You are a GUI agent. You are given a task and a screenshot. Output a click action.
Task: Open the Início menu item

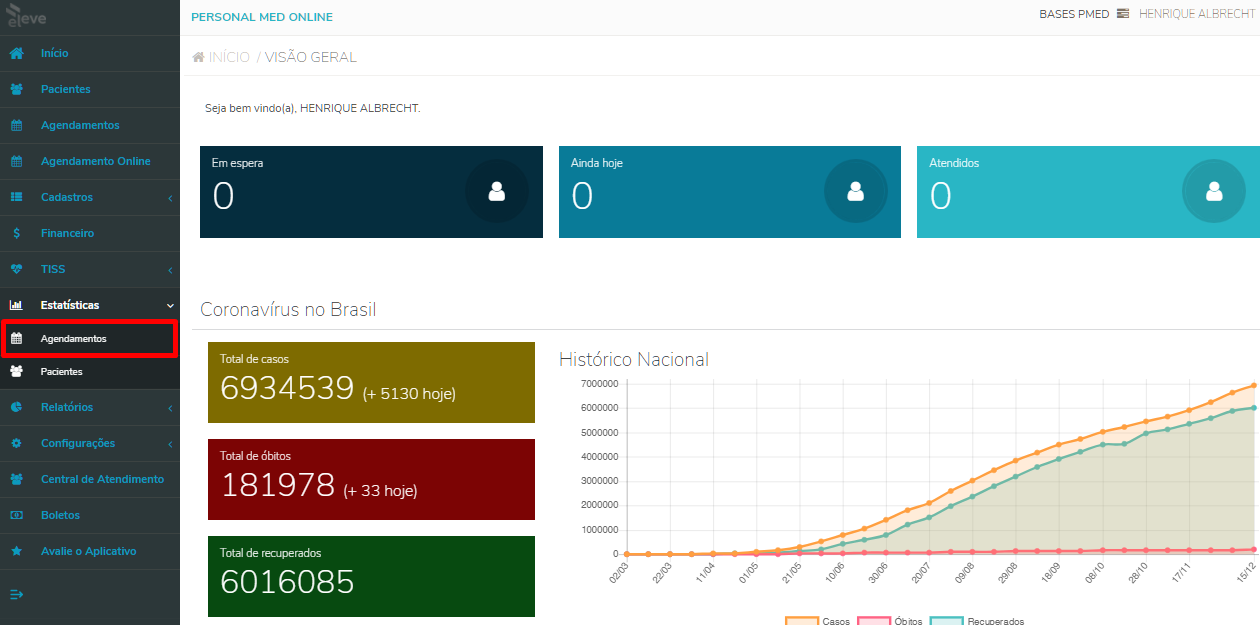(x=90, y=53)
